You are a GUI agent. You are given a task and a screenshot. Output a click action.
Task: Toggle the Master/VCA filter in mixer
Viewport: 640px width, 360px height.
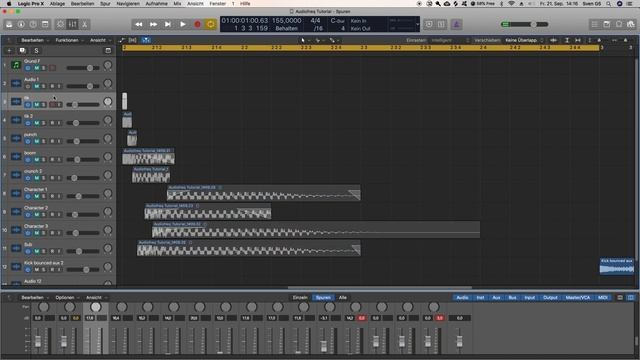pyautogui.click(x=578, y=298)
